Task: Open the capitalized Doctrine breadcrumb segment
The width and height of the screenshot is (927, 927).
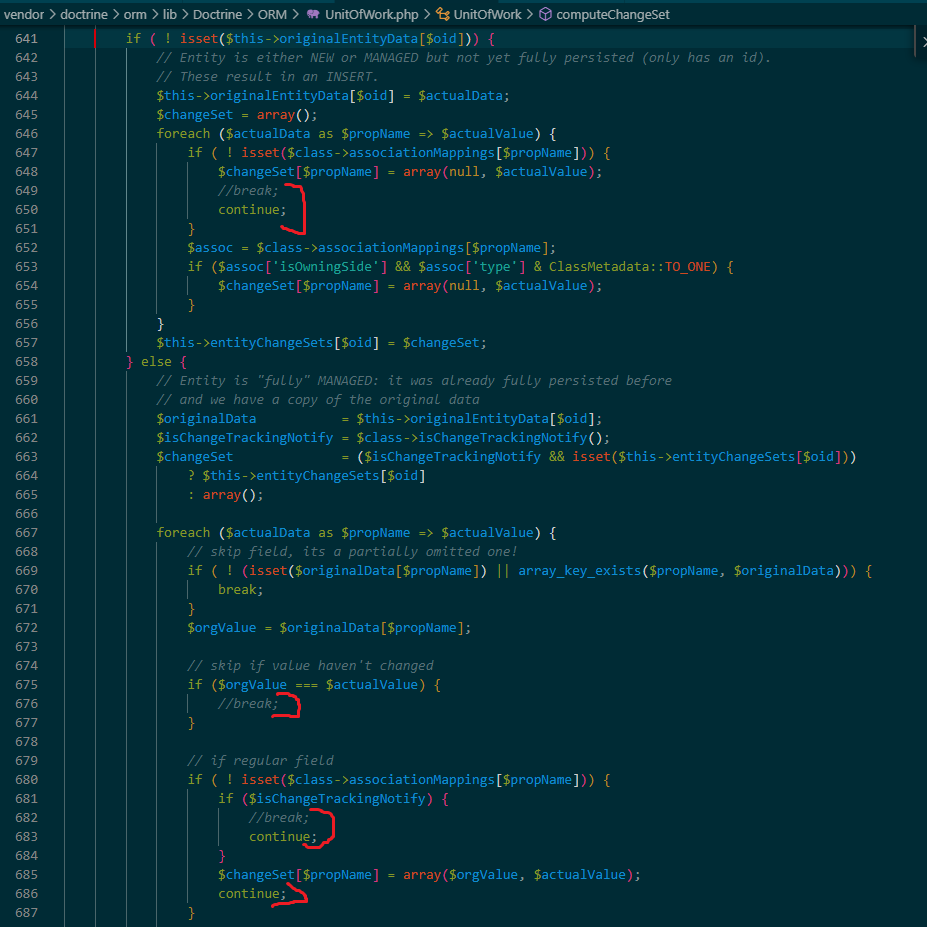Action: 217,14
